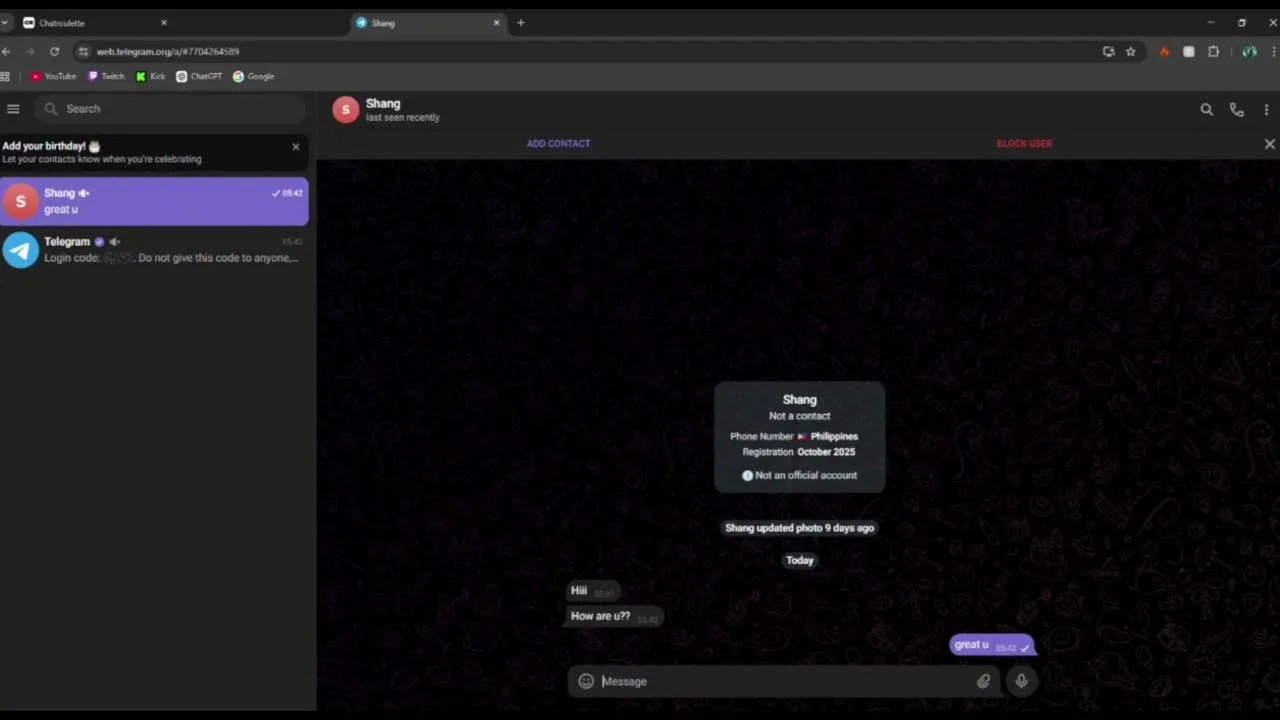The width and height of the screenshot is (1280, 720).
Task: Click the attachment paperclip icon
Action: [983, 681]
